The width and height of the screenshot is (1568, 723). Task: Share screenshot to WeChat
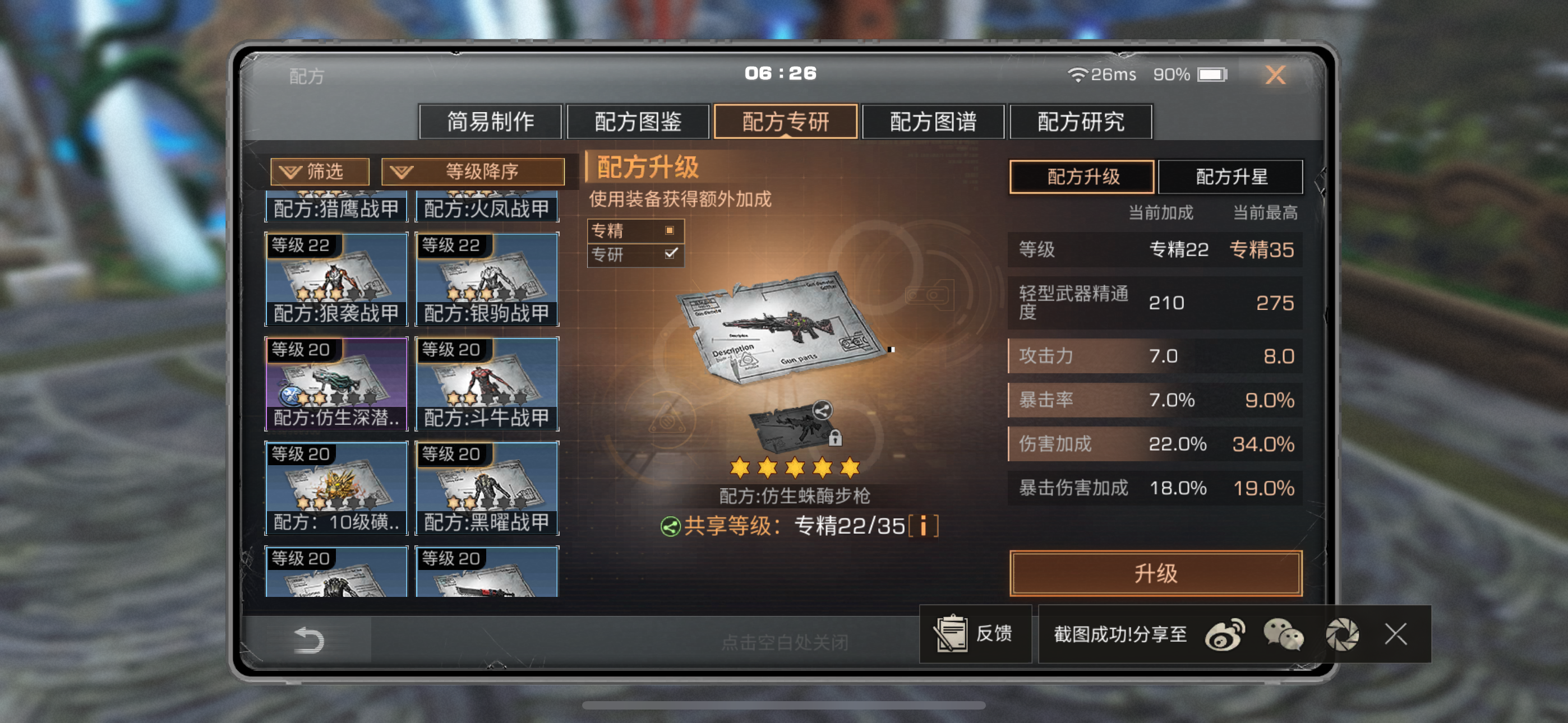(1283, 635)
